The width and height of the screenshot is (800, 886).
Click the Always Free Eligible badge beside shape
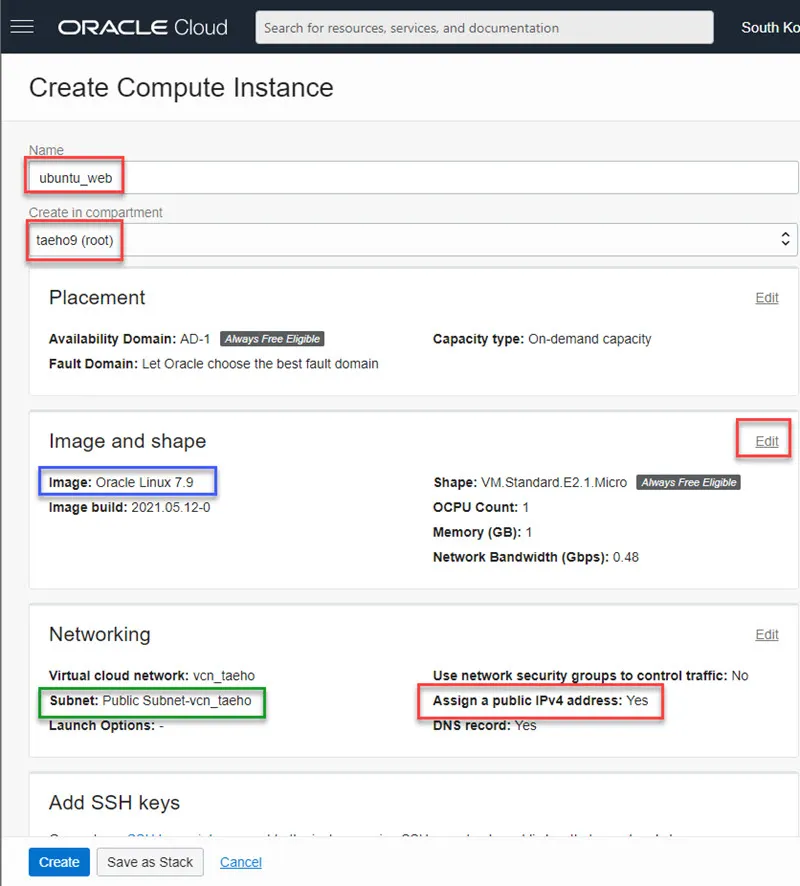[x=688, y=483]
